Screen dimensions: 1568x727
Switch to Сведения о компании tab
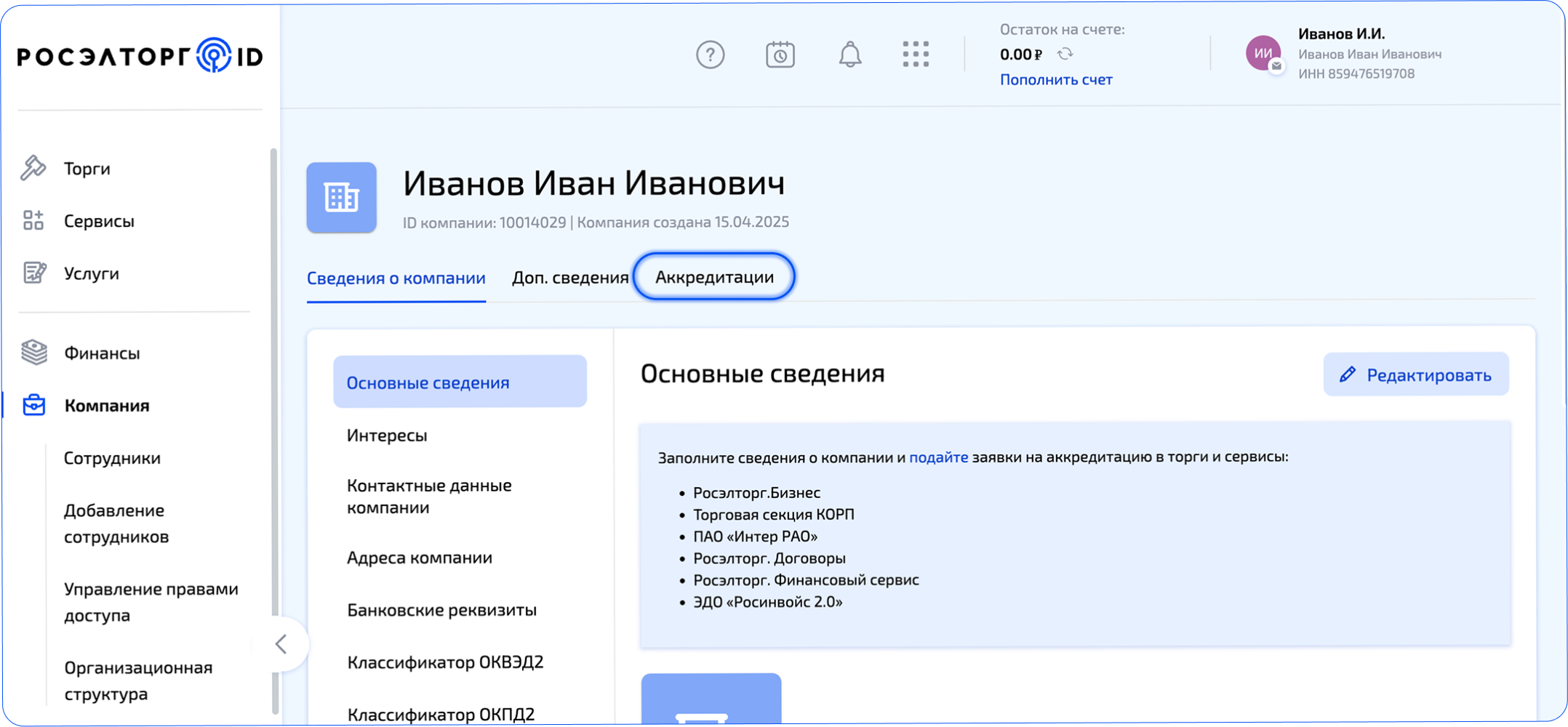click(396, 278)
